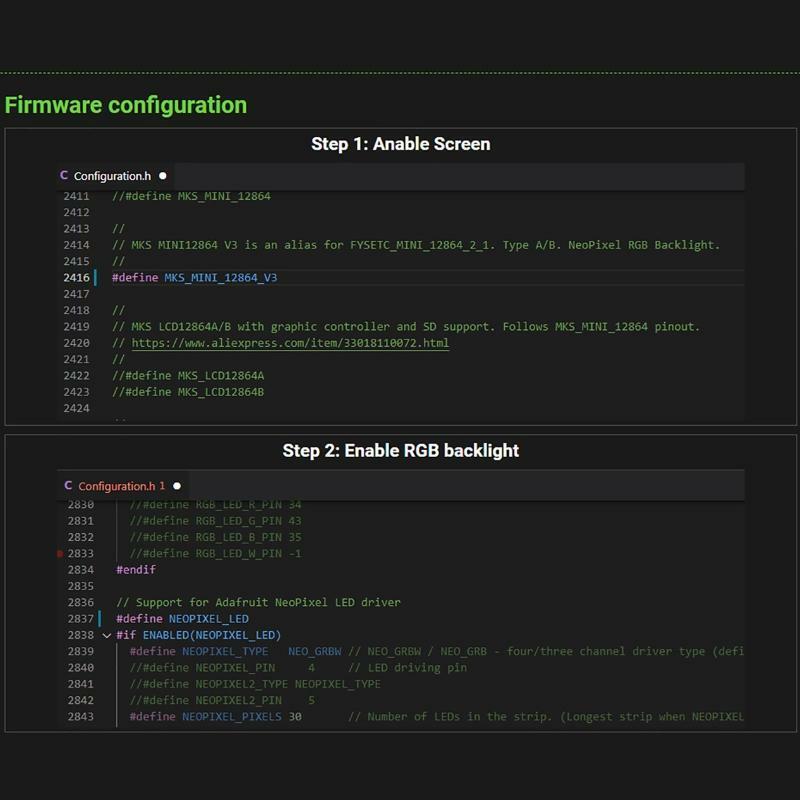The image size is (800, 800).
Task: Collapse the #if ENABLED(NEOPIXEL_LED) fold arrow
Action: 107,635
